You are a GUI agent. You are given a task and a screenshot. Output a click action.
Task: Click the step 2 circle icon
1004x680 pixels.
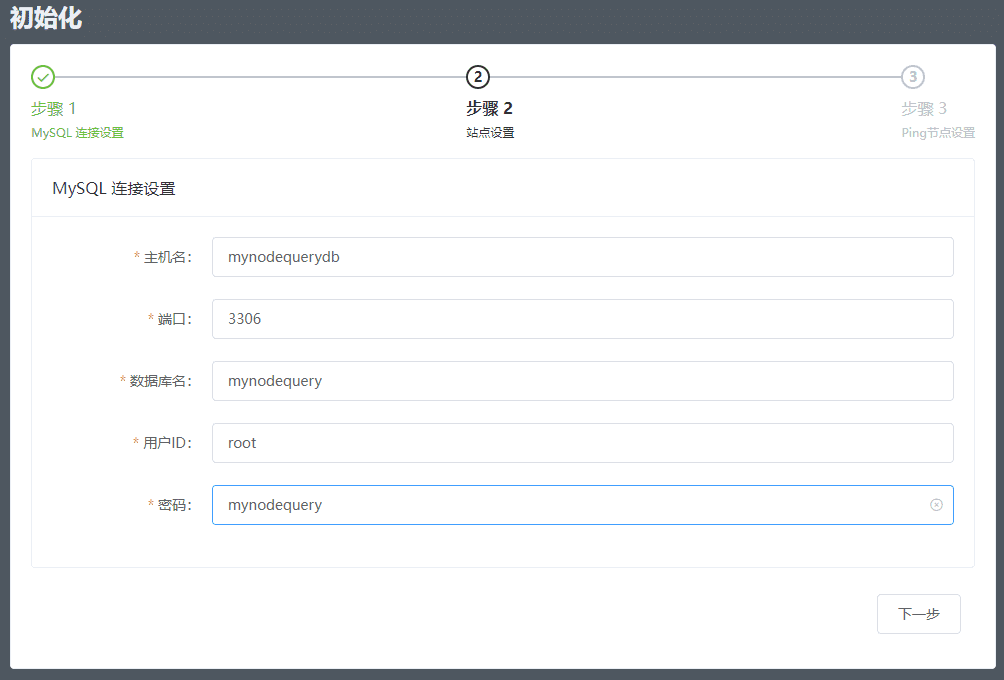(x=478, y=77)
